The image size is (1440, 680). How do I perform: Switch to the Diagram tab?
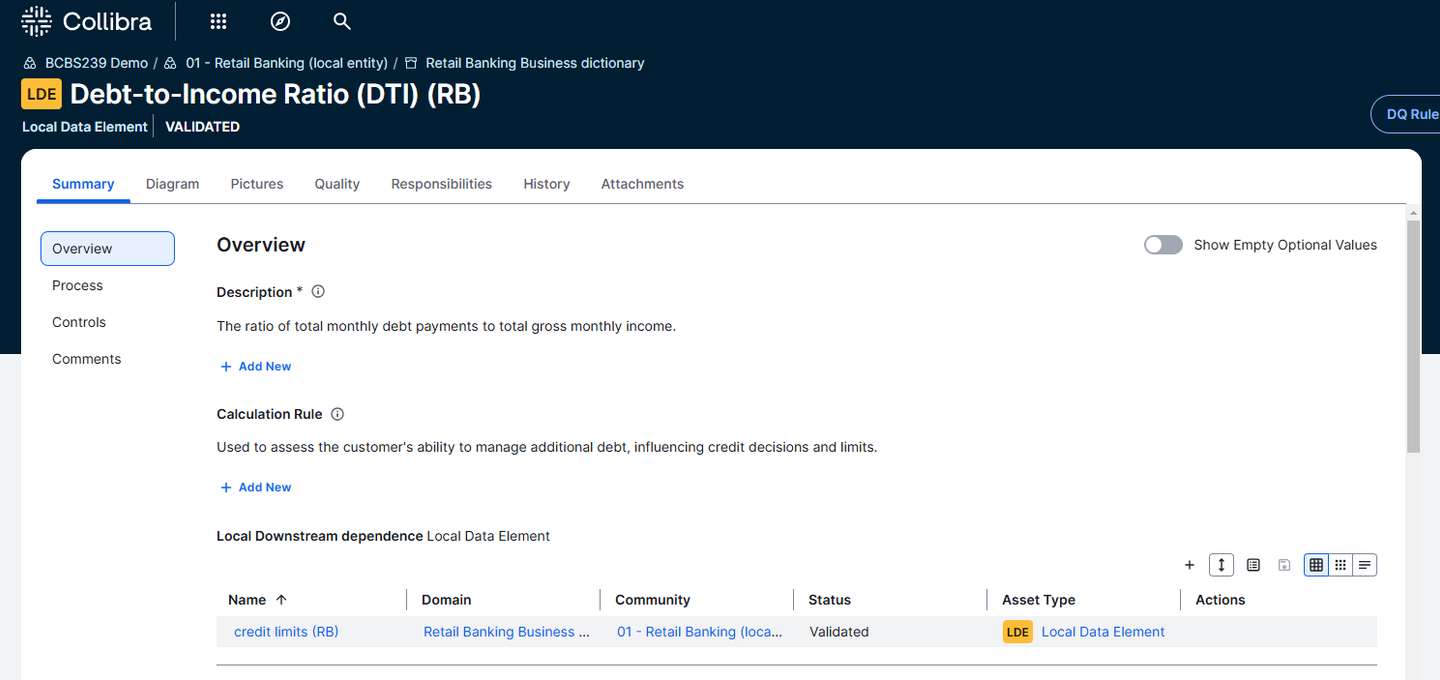click(172, 184)
